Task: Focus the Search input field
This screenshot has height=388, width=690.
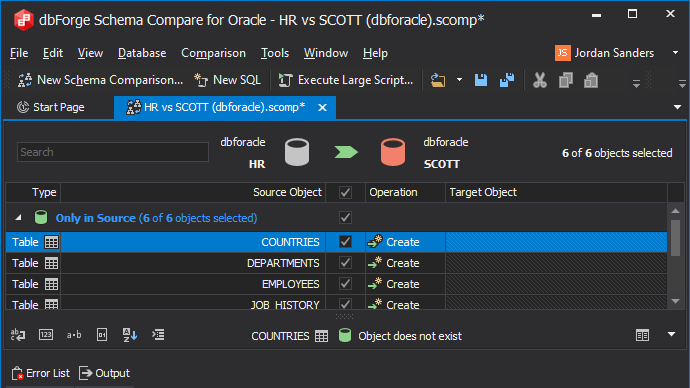Action: pyautogui.click(x=113, y=152)
